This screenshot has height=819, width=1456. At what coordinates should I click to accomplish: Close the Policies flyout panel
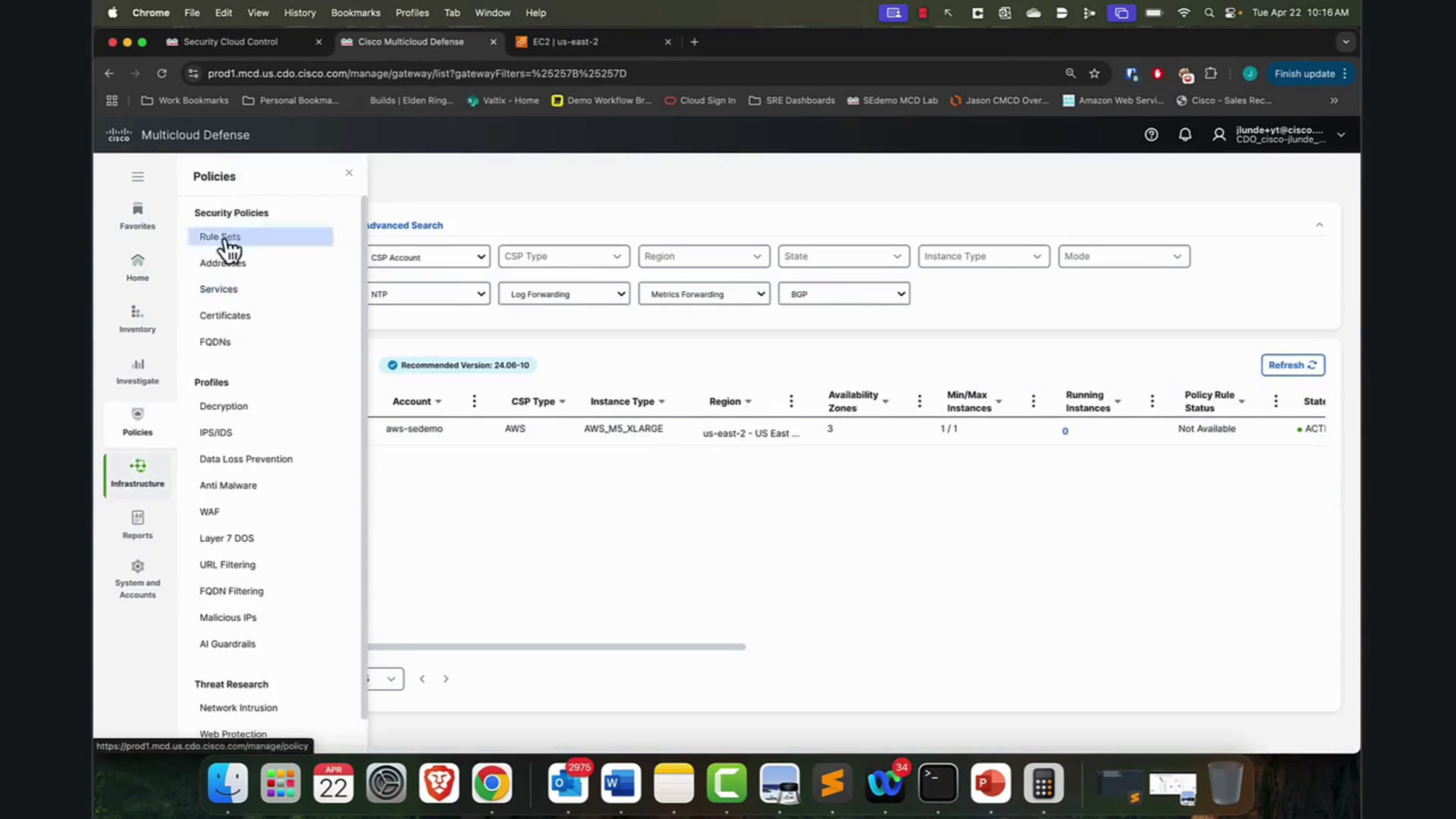click(x=349, y=173)
